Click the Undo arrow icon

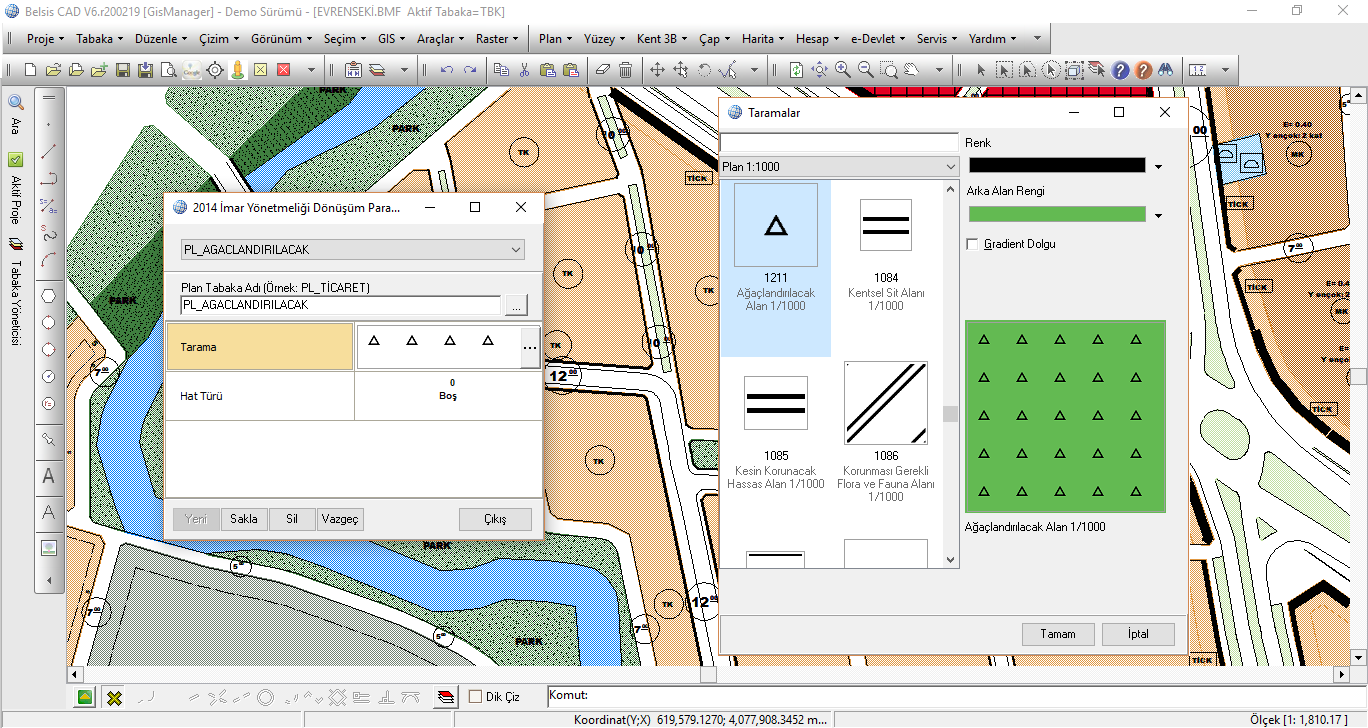coord(446,70)
